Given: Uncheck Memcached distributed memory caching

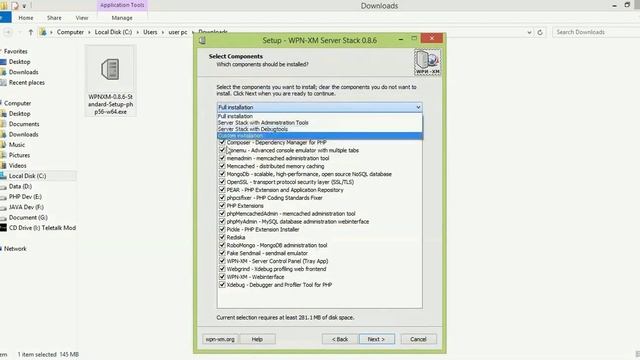Looking at the screenshot, I should coord(222,166).
